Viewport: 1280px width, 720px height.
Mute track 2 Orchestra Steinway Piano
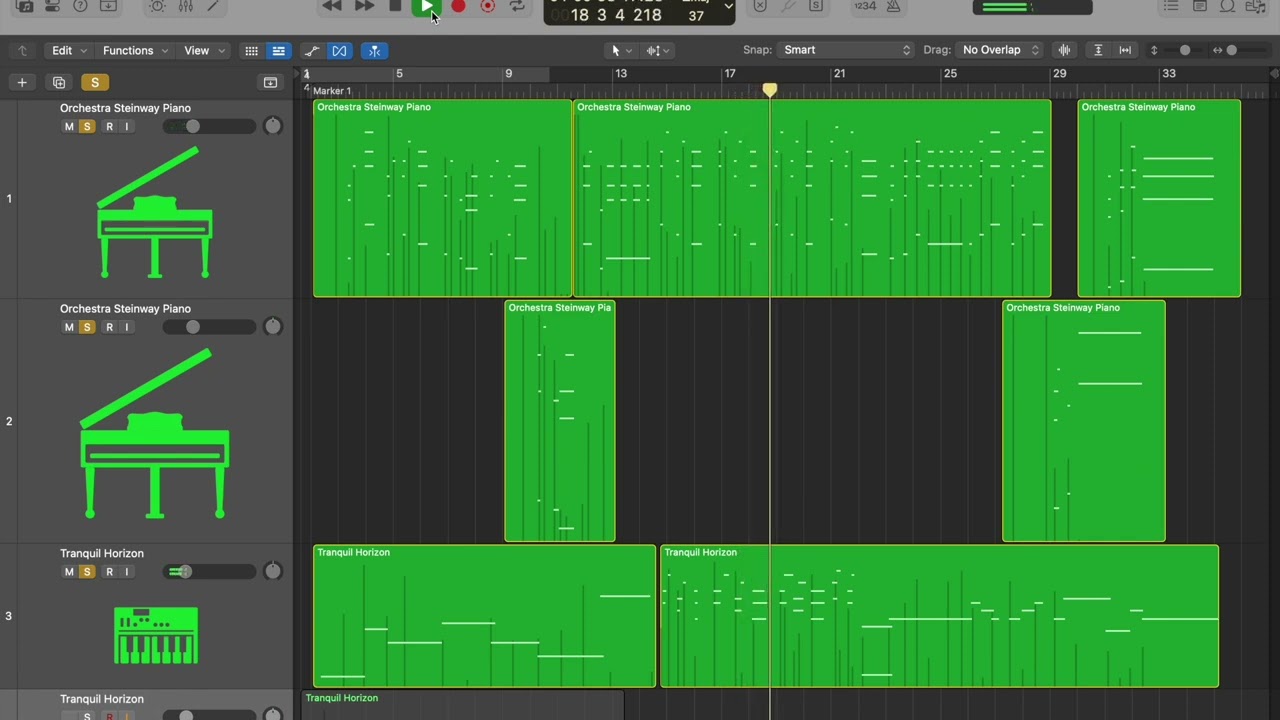click(x=69, y=327)
